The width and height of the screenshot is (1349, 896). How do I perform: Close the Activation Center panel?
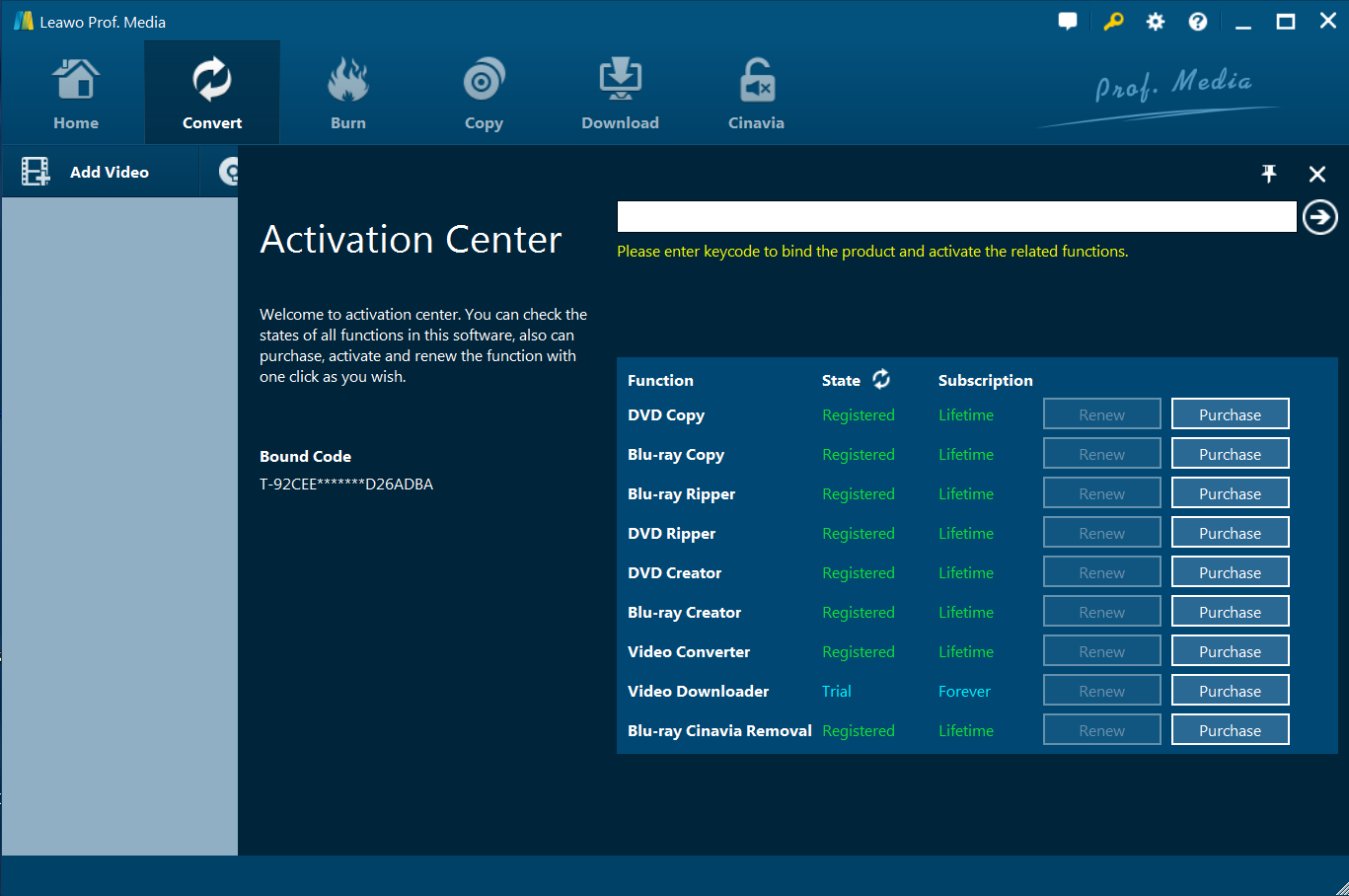point(1316,174)
